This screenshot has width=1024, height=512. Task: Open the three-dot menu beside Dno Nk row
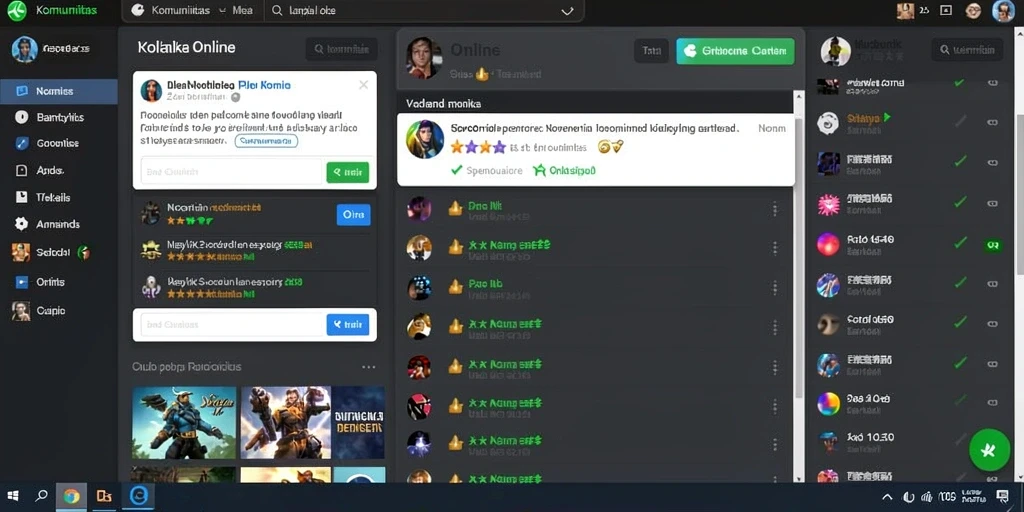coord(775,209)
